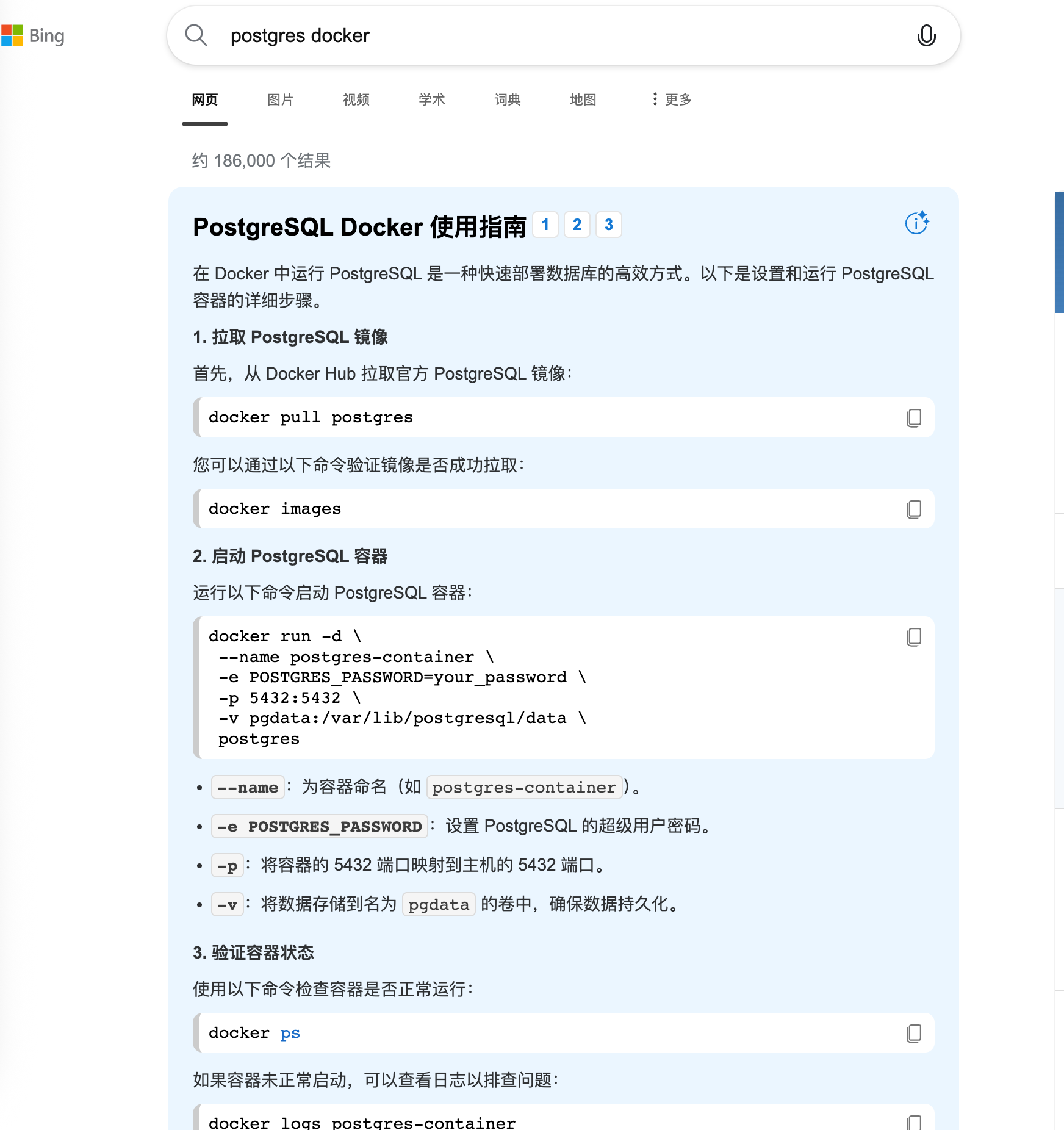Click the '-v' code label
The image size is (1064, 1130).
(228, 904)
